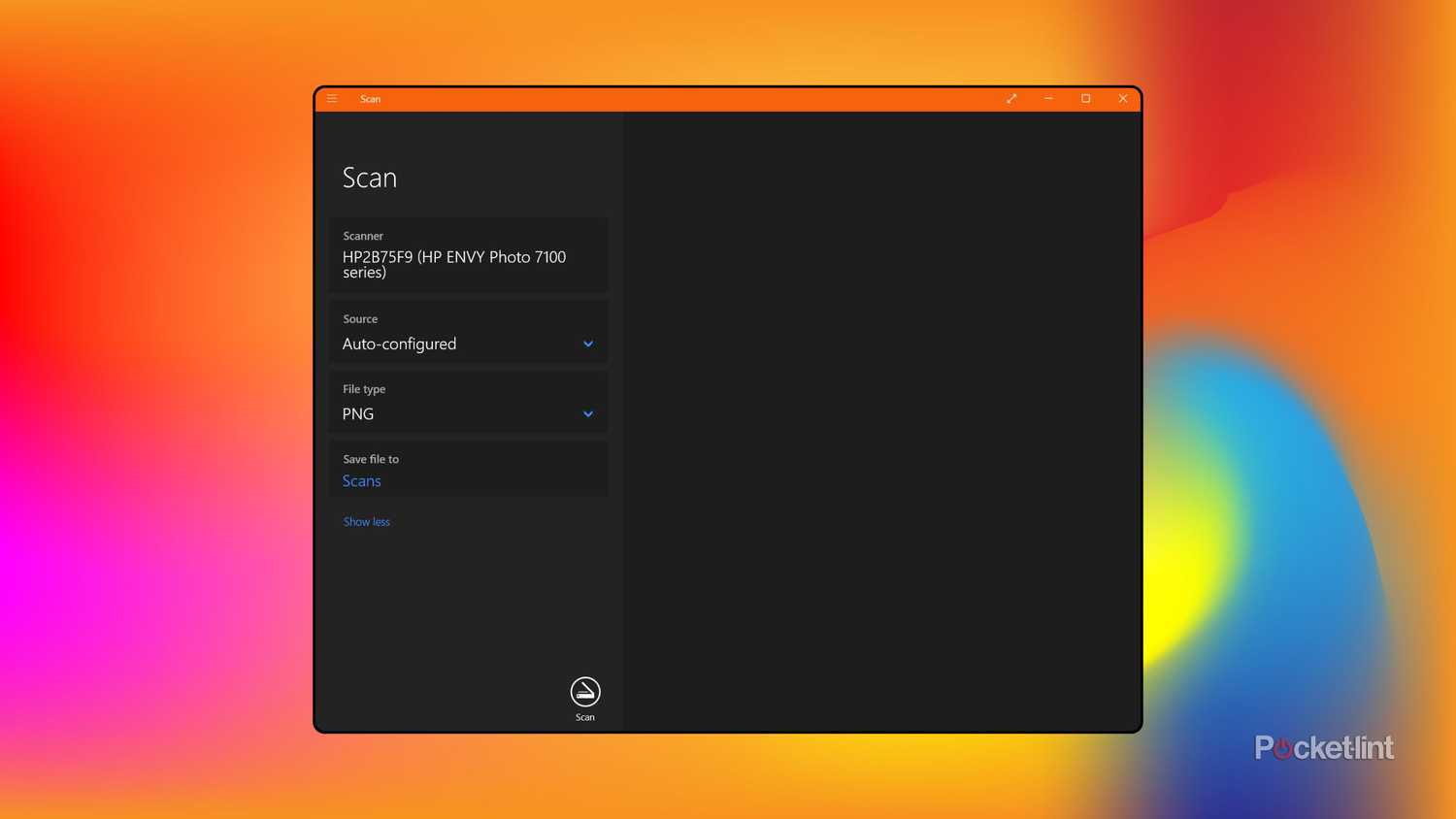Open the Scans save location link
This screenshot has width=1456, height=819.
(361, 480)
